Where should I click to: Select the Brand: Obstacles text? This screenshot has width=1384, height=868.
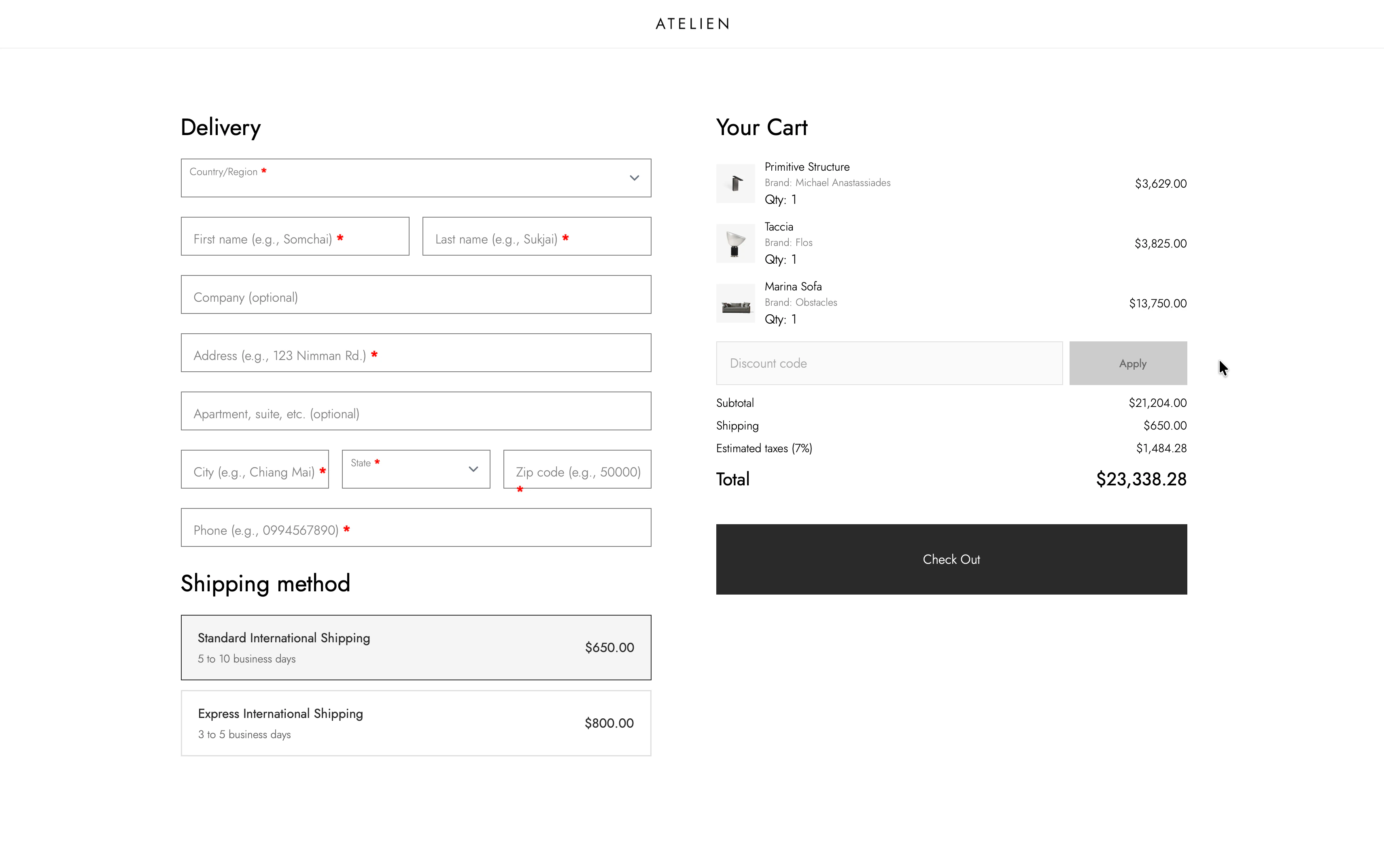point(800,302)
